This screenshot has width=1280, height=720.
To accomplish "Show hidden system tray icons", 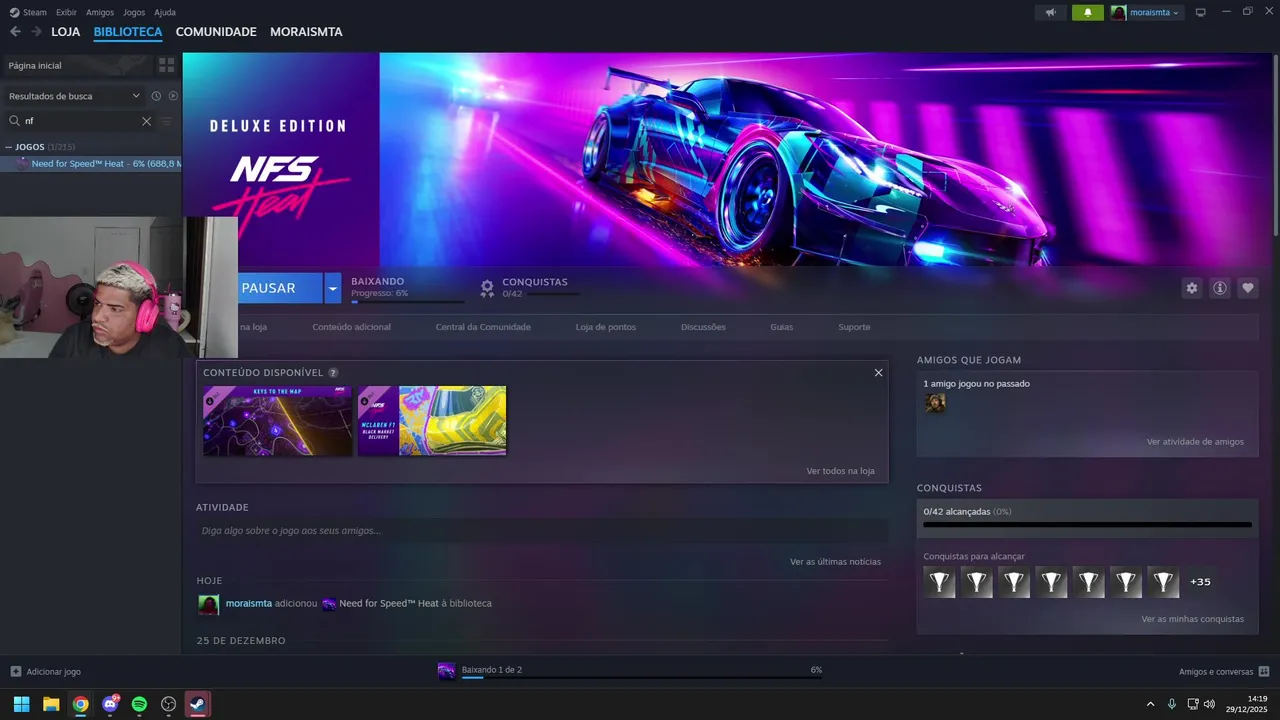I will [1150, 704].
